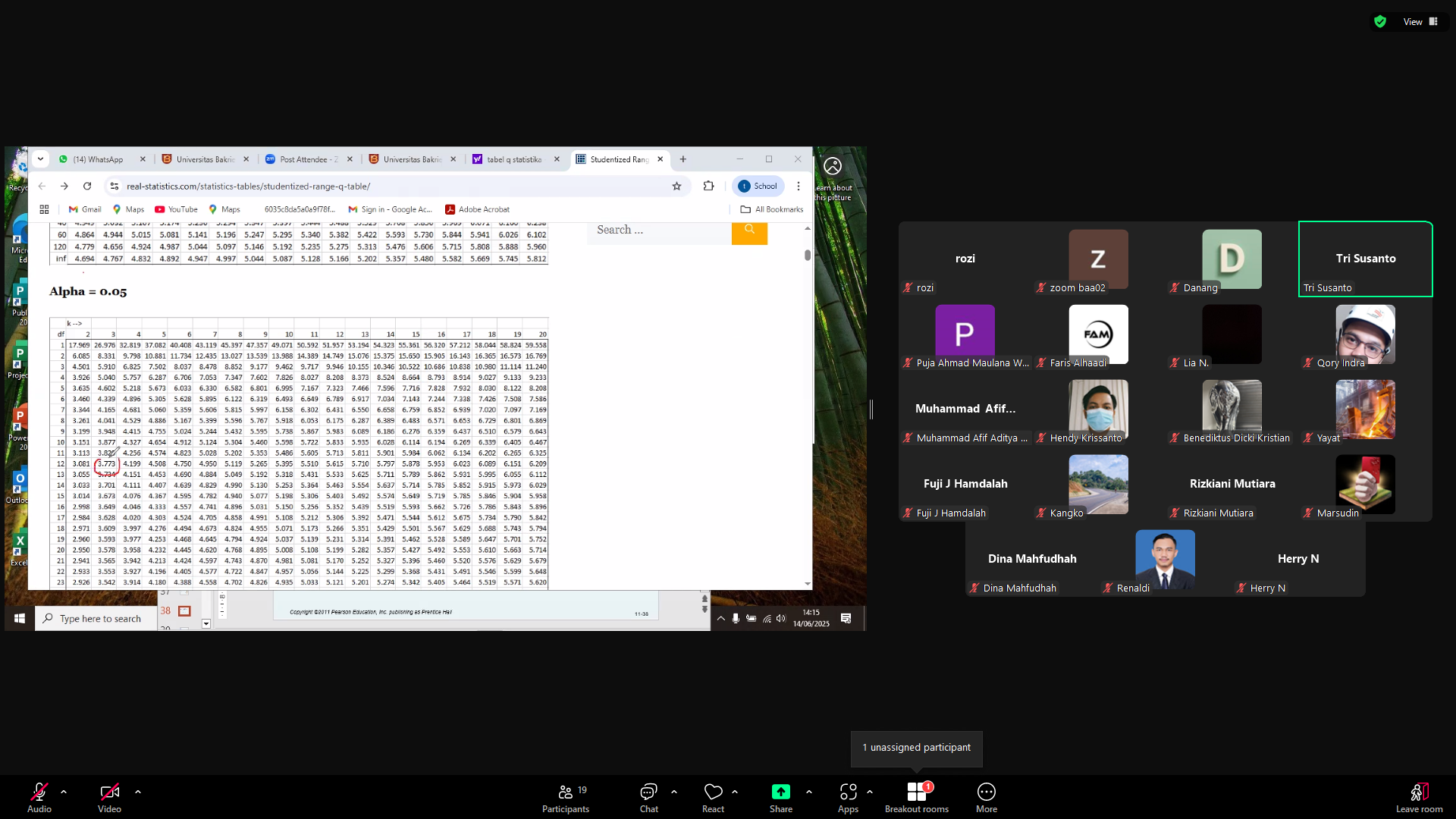Click the address bar URL
The height and width of the screenshot is (819, 1456).
pos(249,186)
